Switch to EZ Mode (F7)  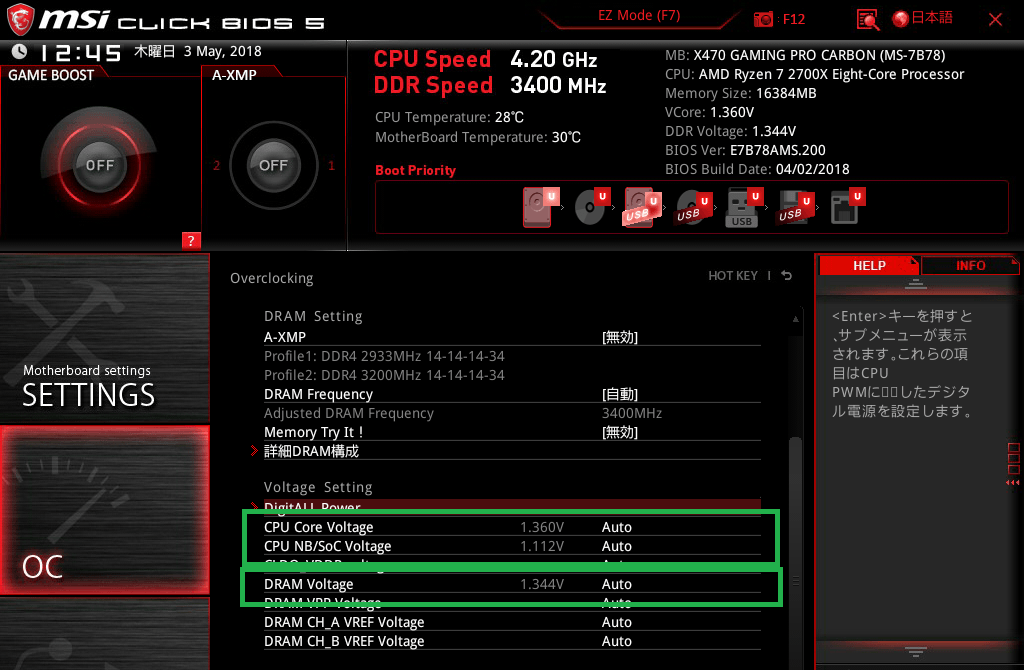pos(639,16)
